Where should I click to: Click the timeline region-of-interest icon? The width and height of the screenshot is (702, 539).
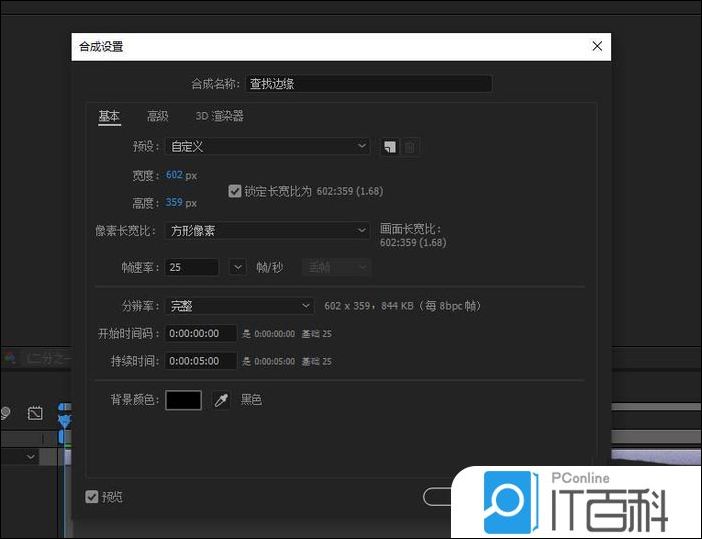pos(35,413)
